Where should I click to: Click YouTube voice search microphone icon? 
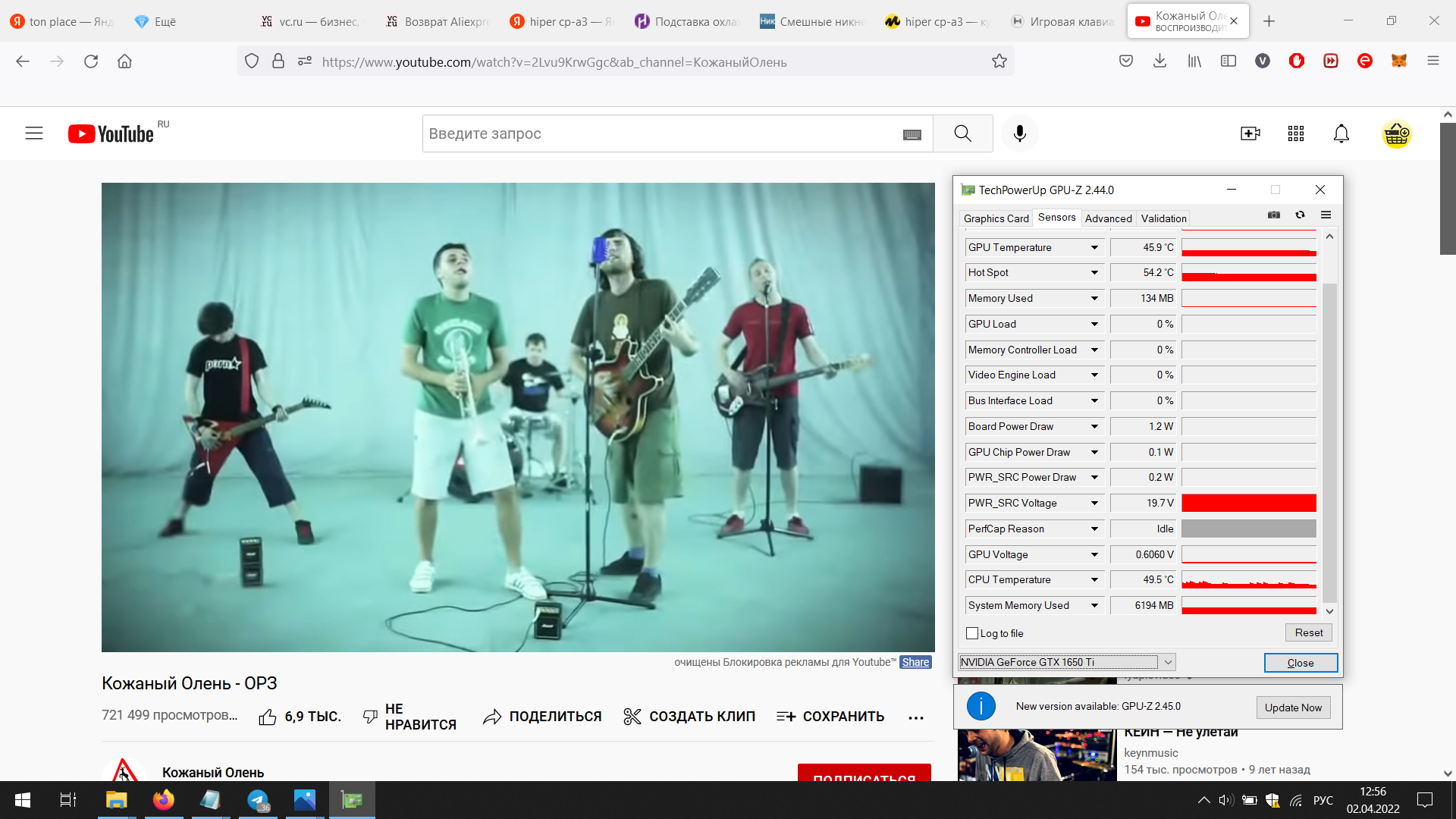click(x=1019, y=133)
